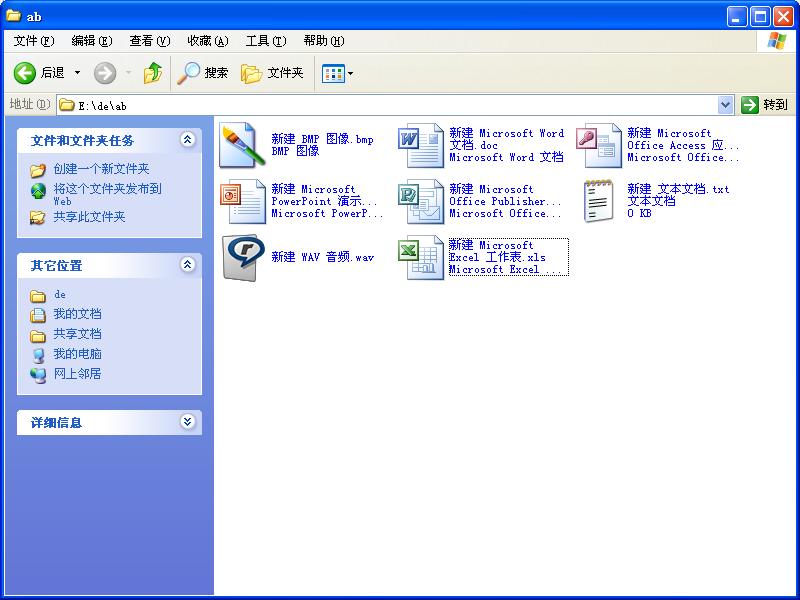Collapse the 其它位置 panel
This screenshot has height=600, width=800.
point(188,264)
